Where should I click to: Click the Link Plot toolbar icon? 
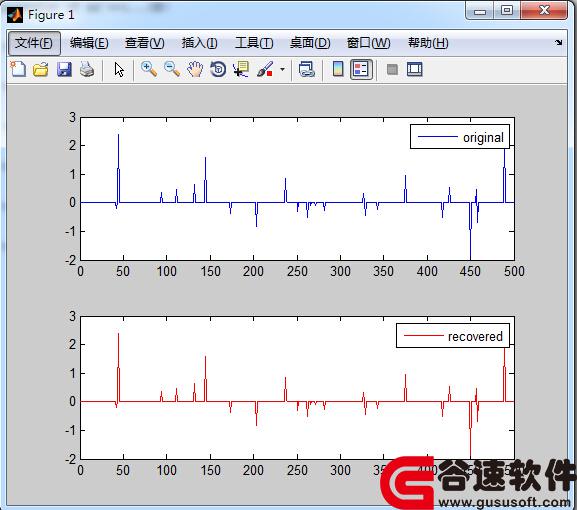[x=307, y=69]
